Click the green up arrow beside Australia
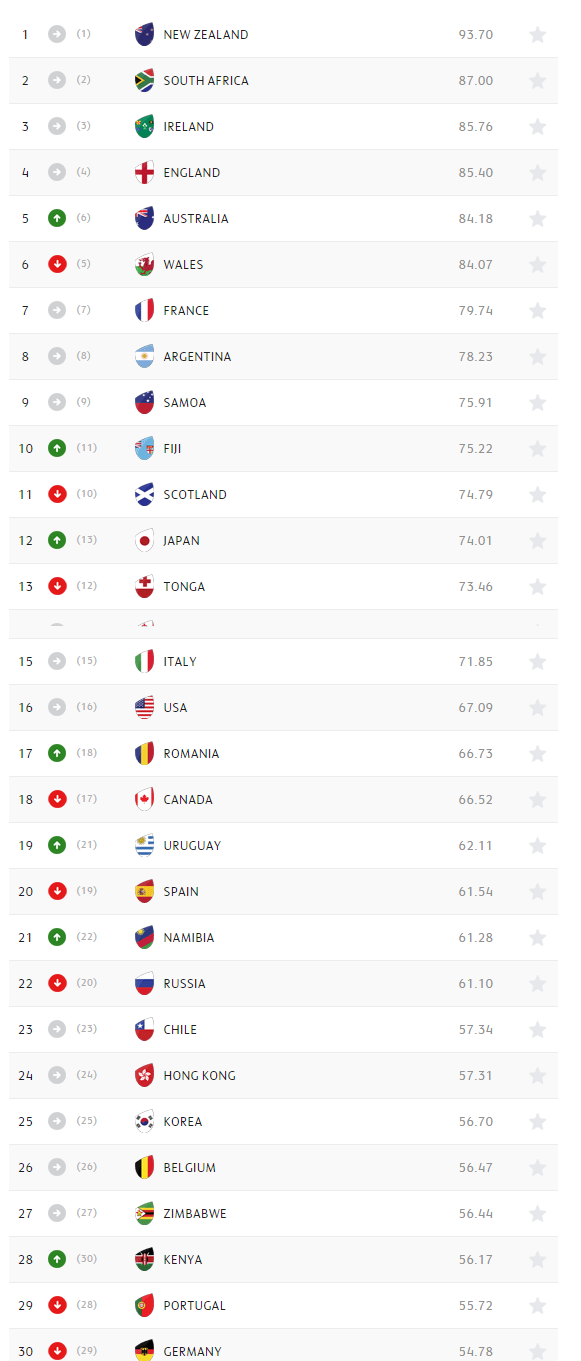 click(x=57, y=218)
